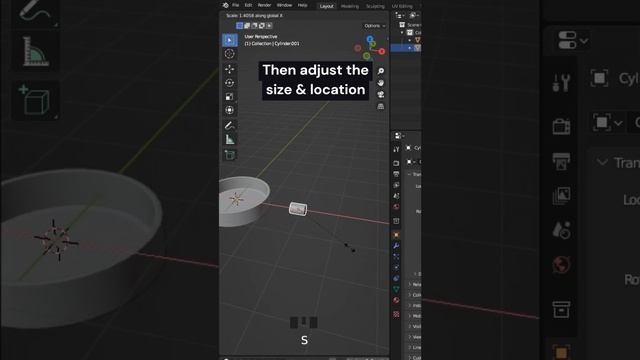Select the Scale tool

(x=230, y=96)
